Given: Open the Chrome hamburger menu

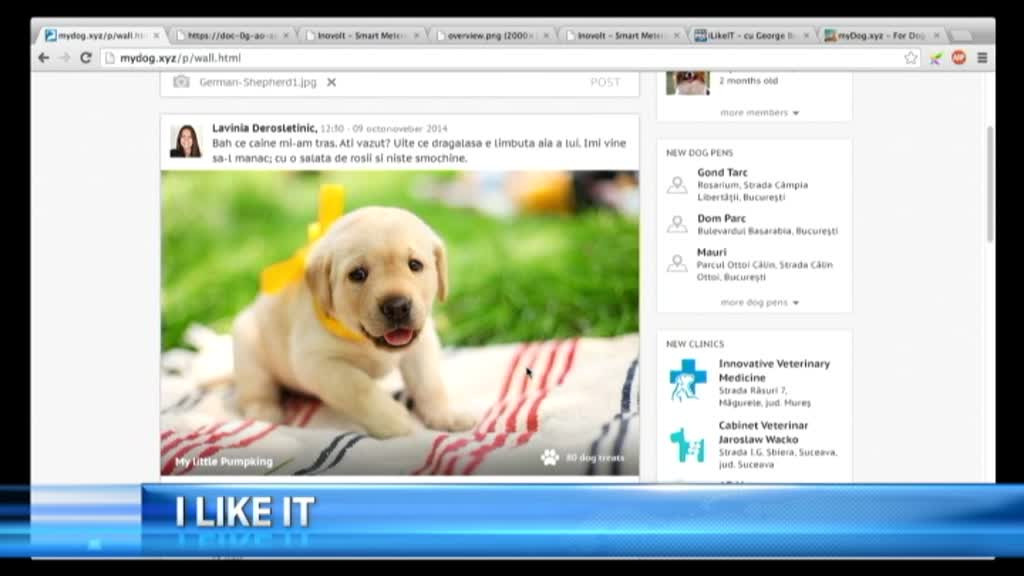Looking at the screenshot, I should pyautogui.click(x=982, y=58).
